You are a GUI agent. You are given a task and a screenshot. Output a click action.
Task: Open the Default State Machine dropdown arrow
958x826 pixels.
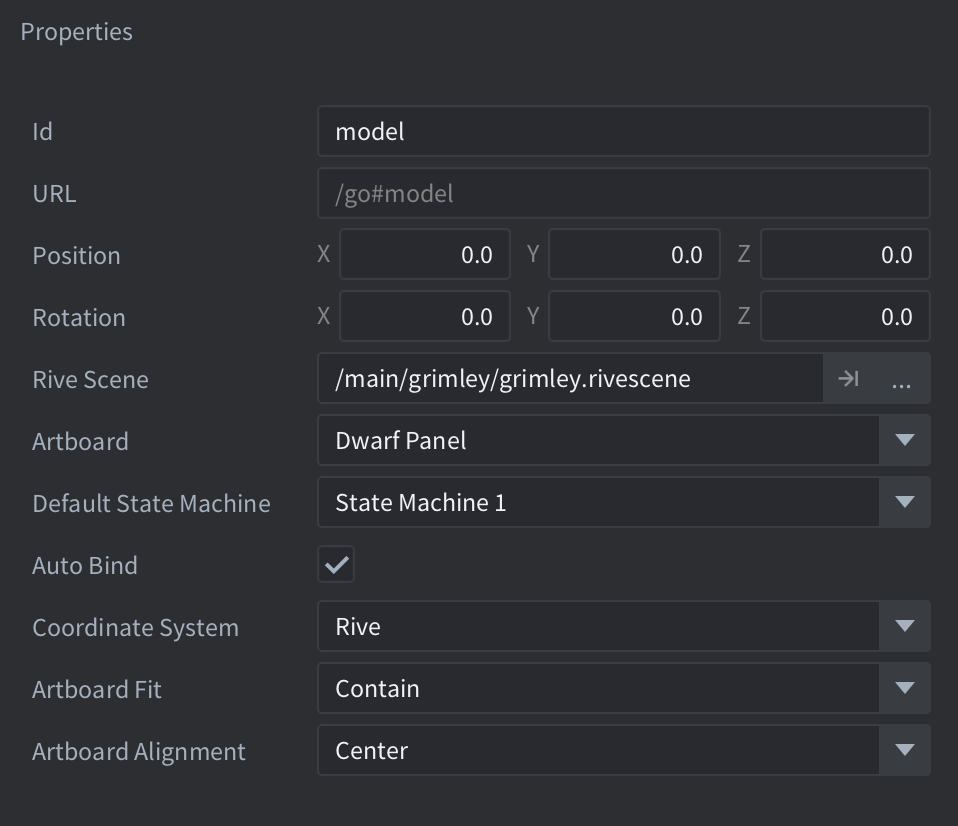(904, 503)
